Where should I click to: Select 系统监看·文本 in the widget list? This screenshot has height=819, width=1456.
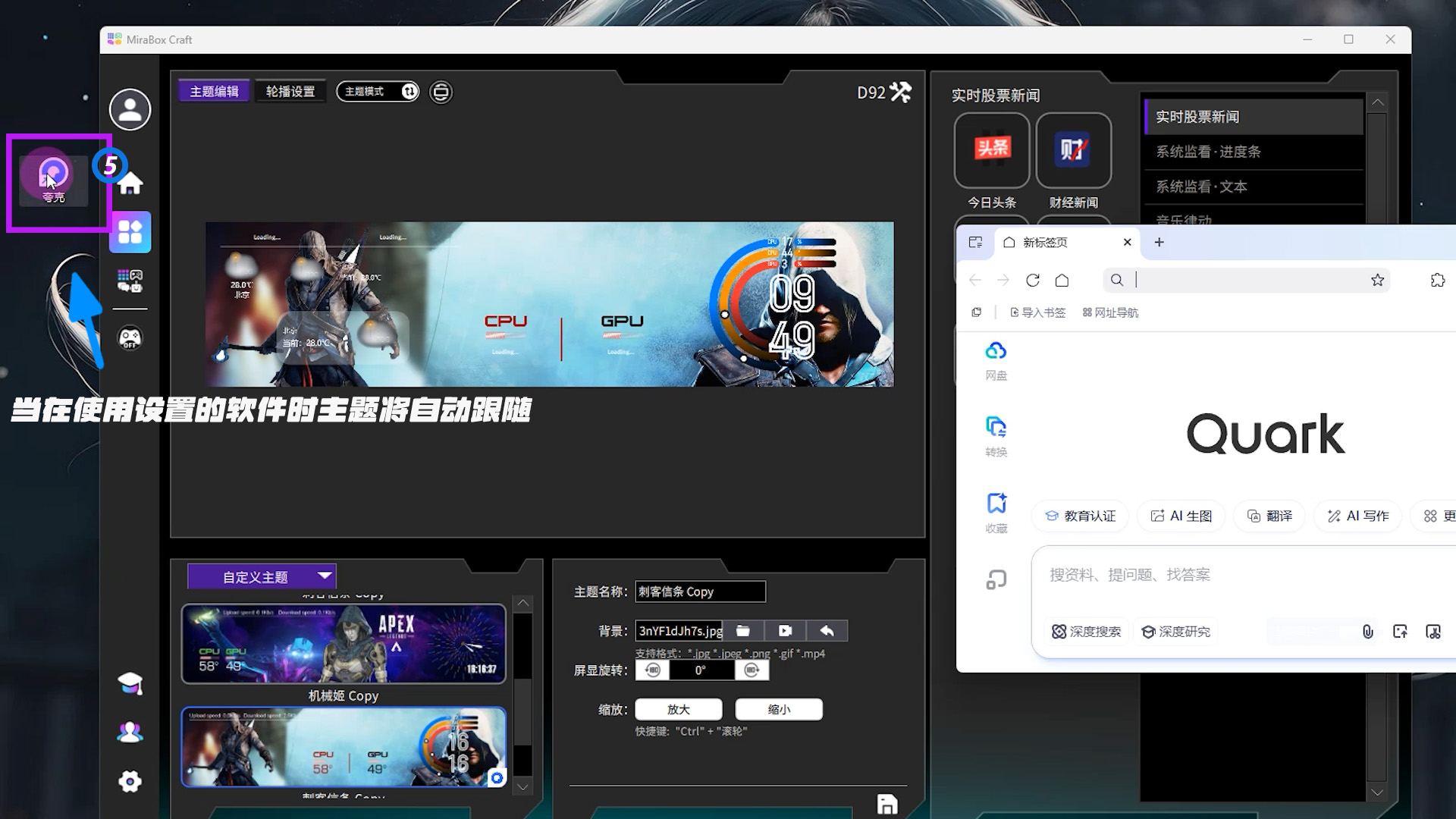1254,187
